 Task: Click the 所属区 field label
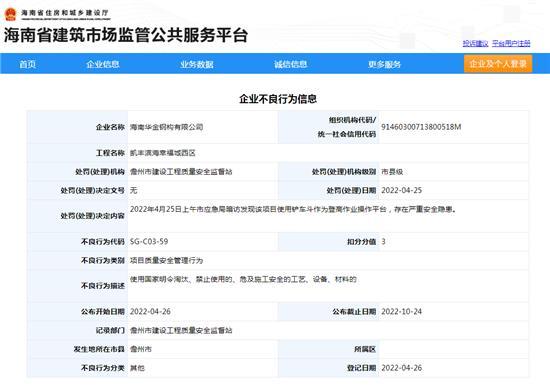coord(365,349)
